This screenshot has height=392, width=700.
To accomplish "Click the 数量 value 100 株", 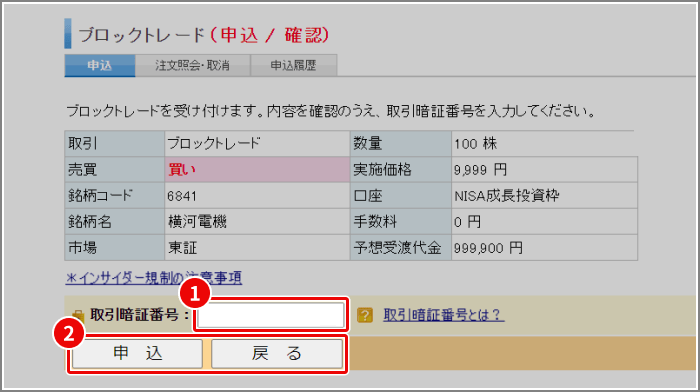I will tap(475, 144).
